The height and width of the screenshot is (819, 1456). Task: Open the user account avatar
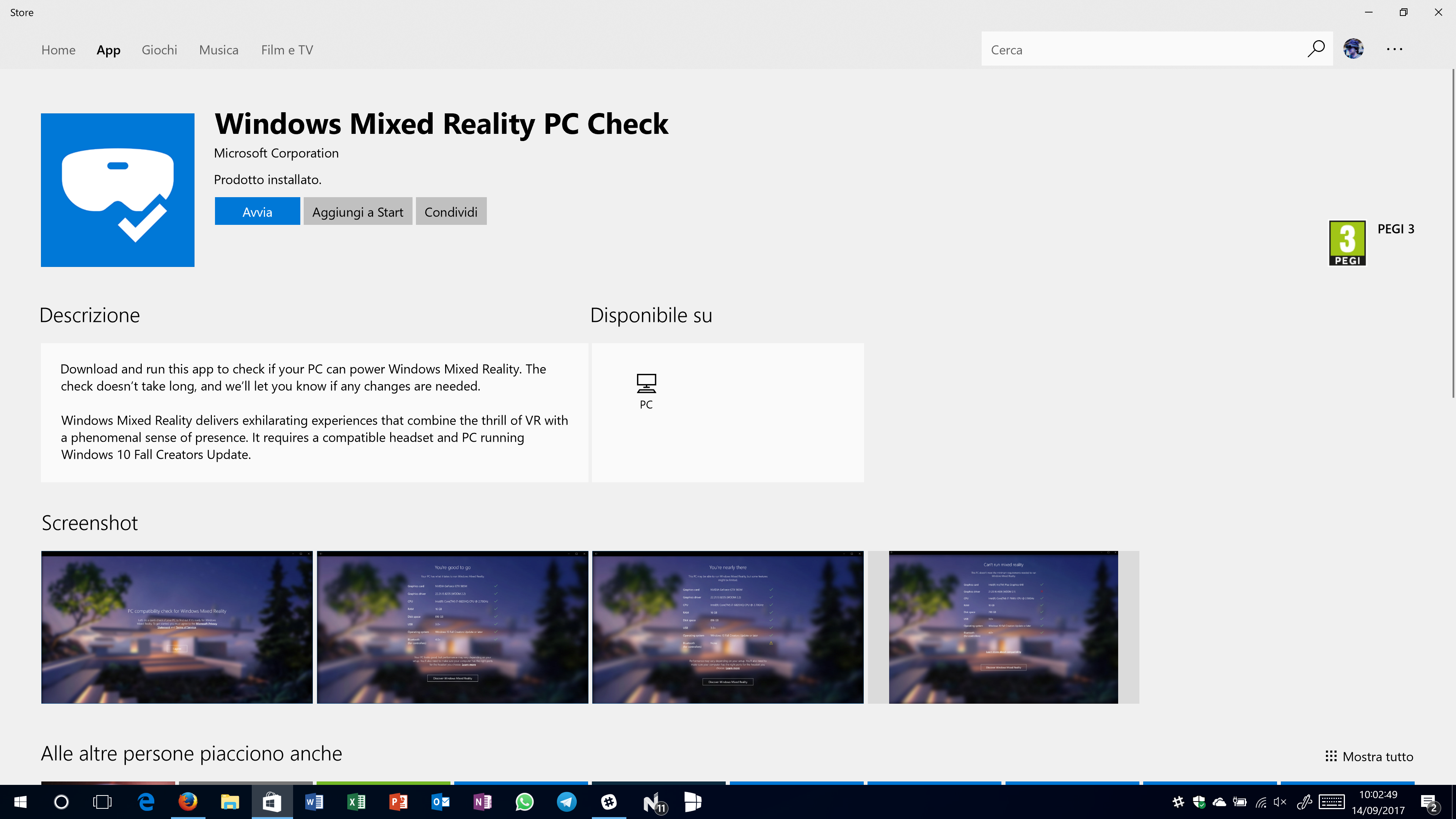coord(1353,49)
